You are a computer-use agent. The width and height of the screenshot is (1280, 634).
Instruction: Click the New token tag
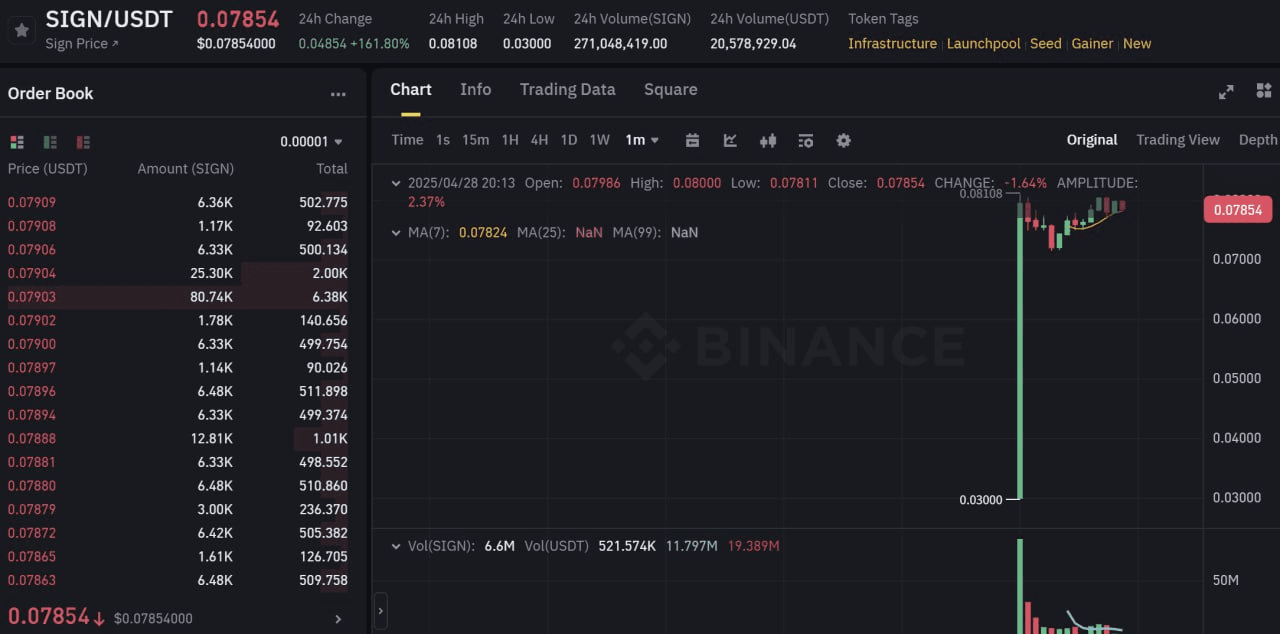pos(1137,44)
